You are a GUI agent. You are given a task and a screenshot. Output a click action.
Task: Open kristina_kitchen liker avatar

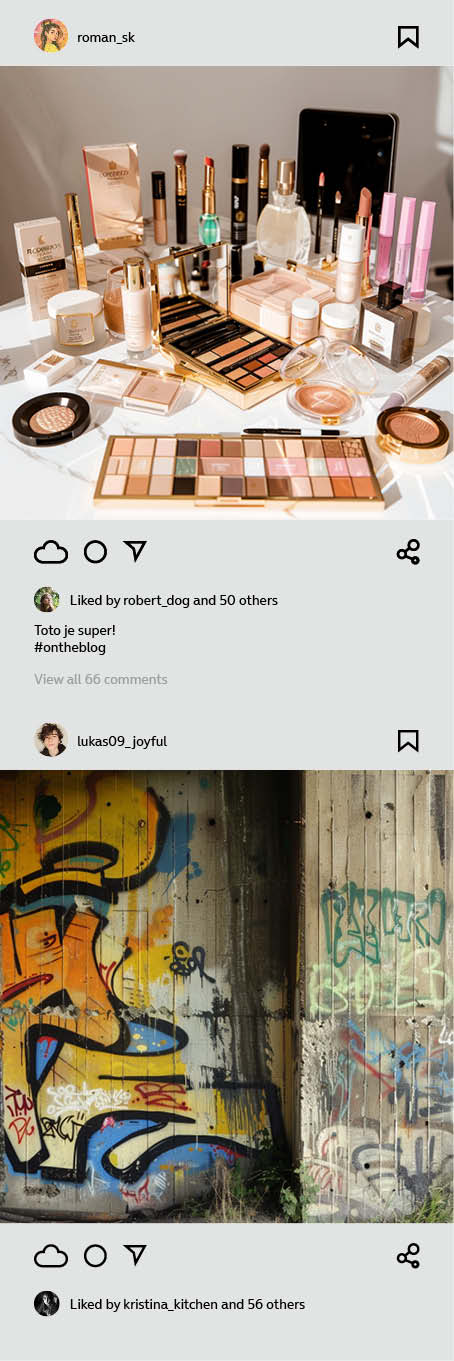[46, 1304]
